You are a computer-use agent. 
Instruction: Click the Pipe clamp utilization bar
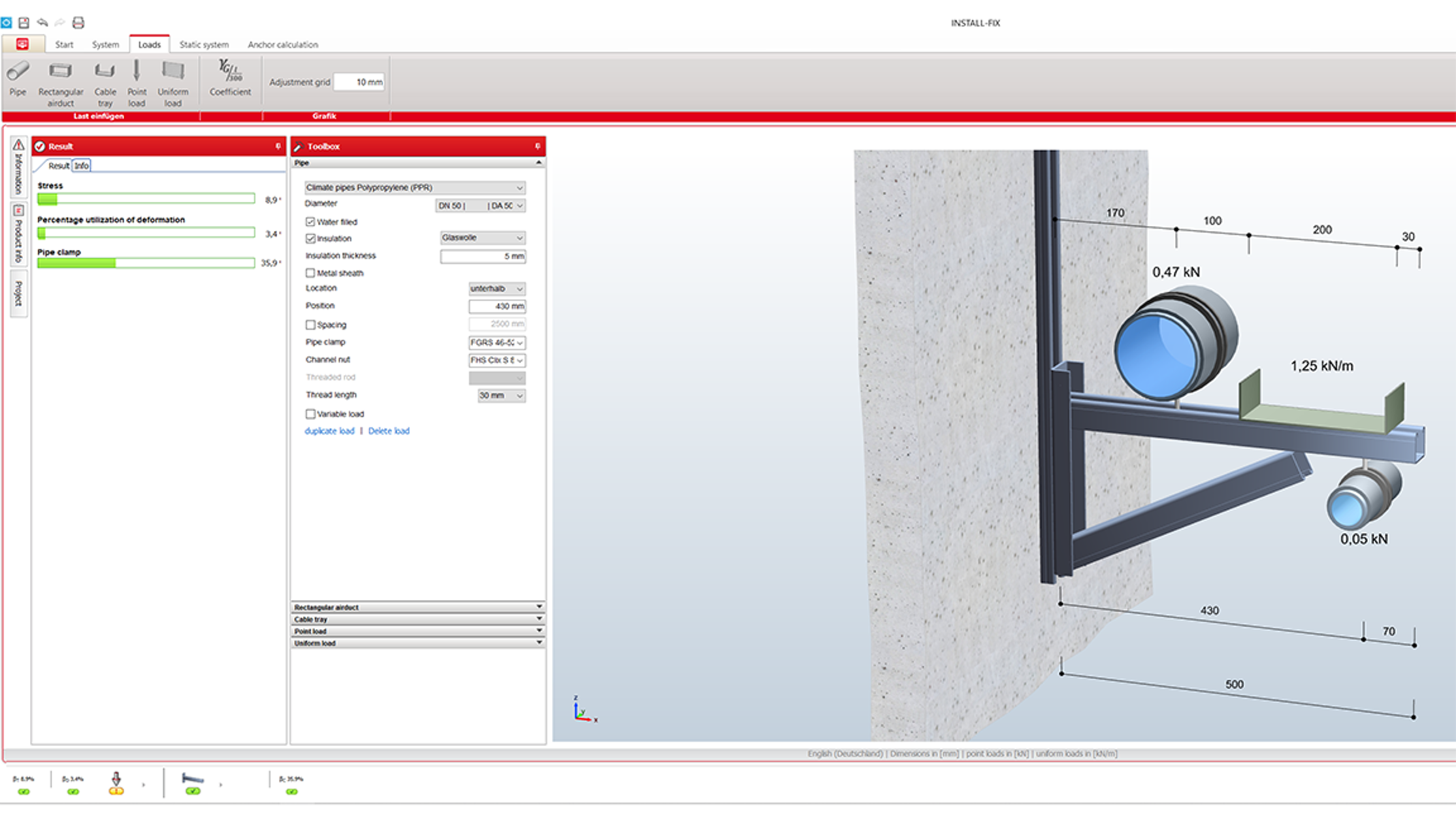pos(145,263)
